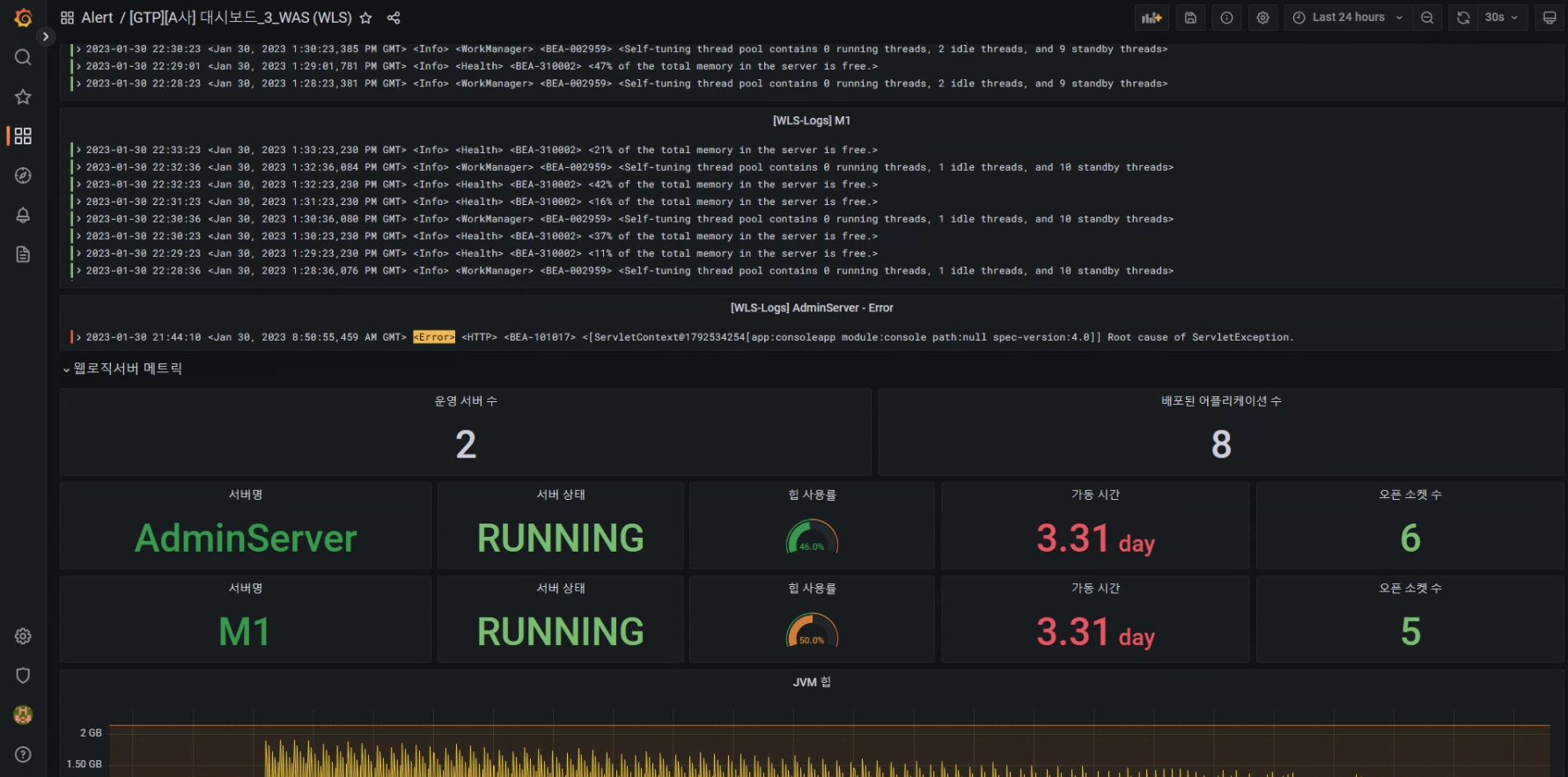Open dashboard settings gear in toolbar

tap(1262, 18)
